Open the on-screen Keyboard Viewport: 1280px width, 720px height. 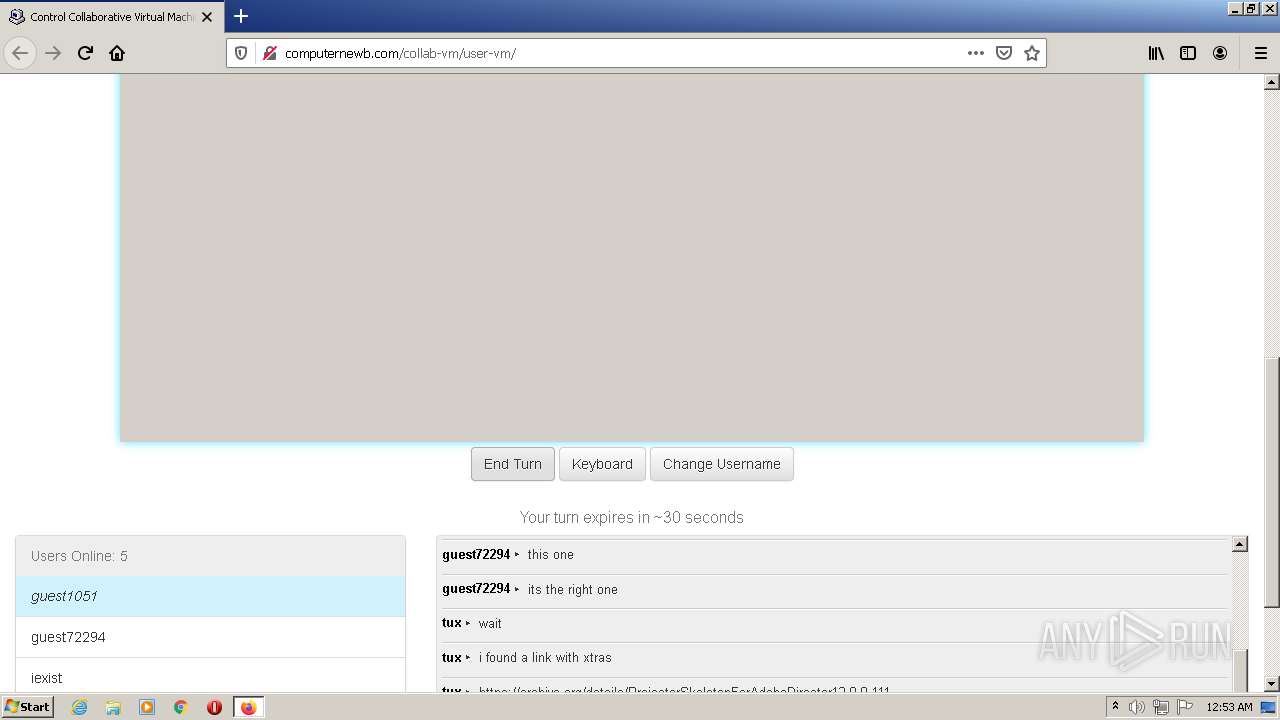pyautogui.click(x=602, y=464)
